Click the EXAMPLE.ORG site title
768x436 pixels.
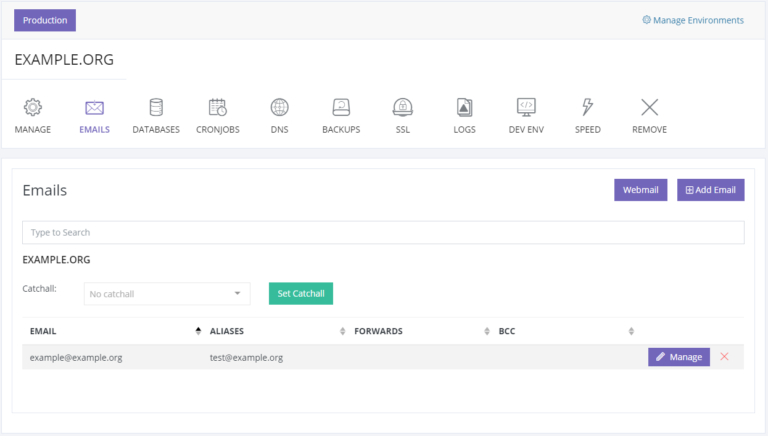(64, 60)
